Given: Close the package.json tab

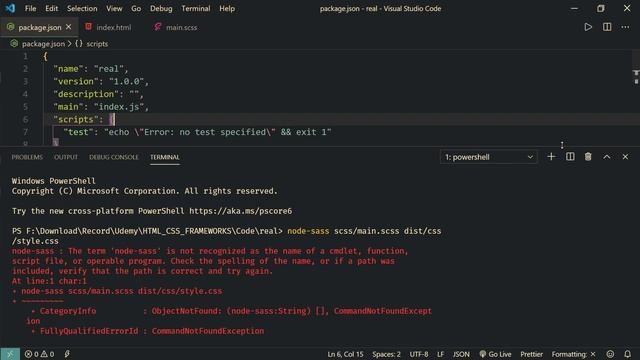Looking at the screenshot, I should click(x=69, y=27).
